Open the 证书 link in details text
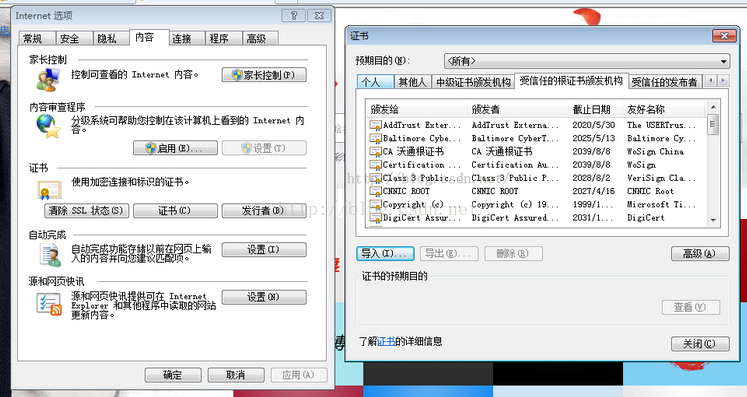 point(386,341)
